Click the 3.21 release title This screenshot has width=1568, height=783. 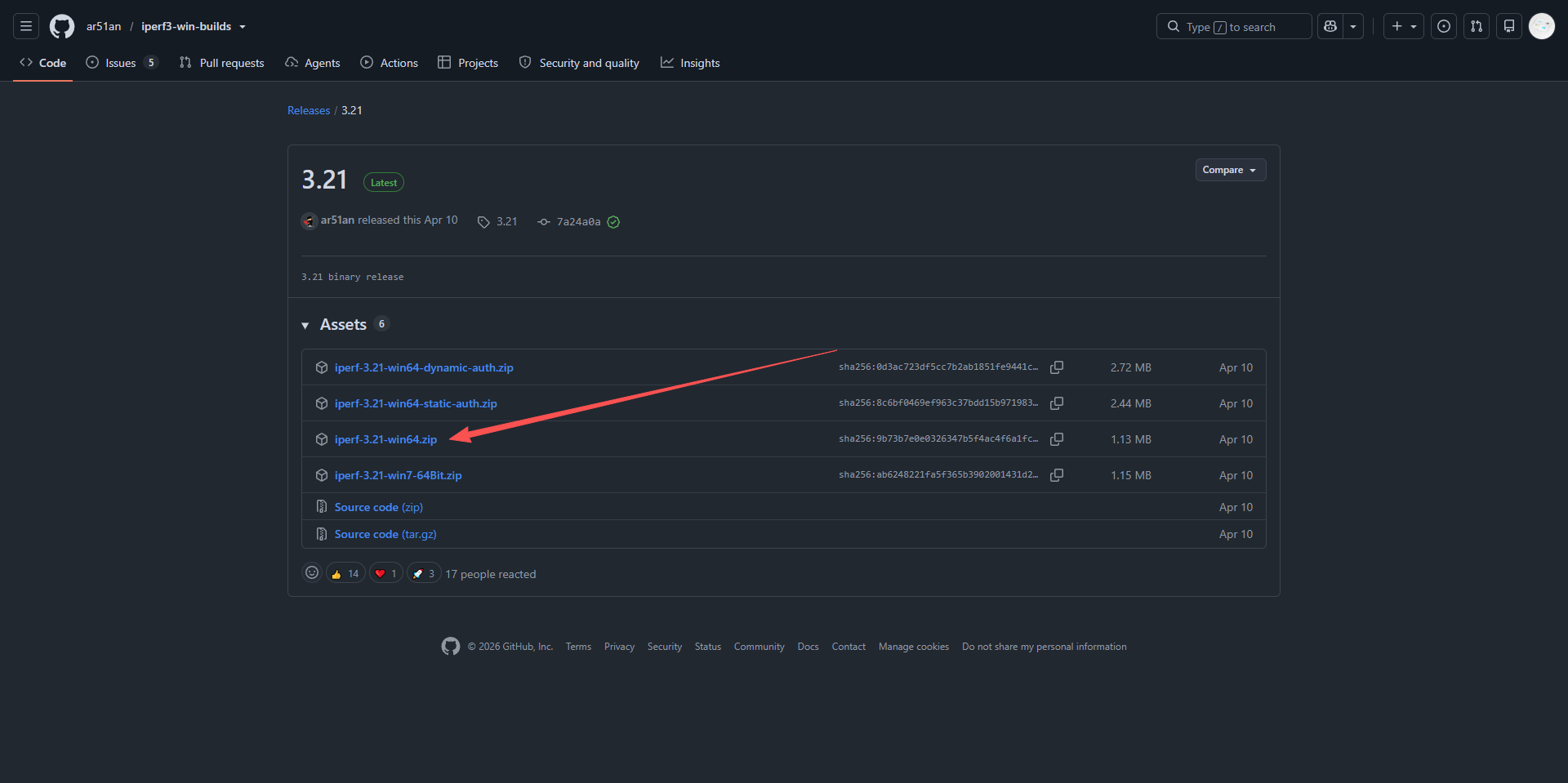[x=324, y=180]
